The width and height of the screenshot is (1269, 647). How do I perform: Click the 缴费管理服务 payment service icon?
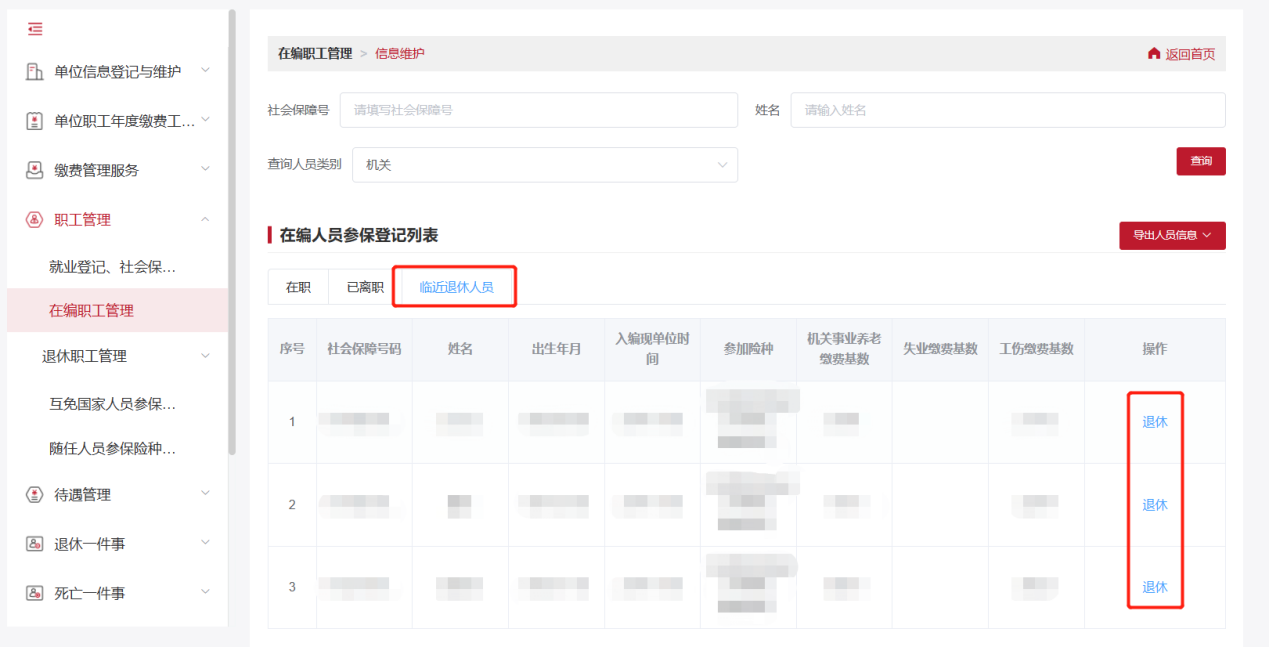[x=35, y=170]
